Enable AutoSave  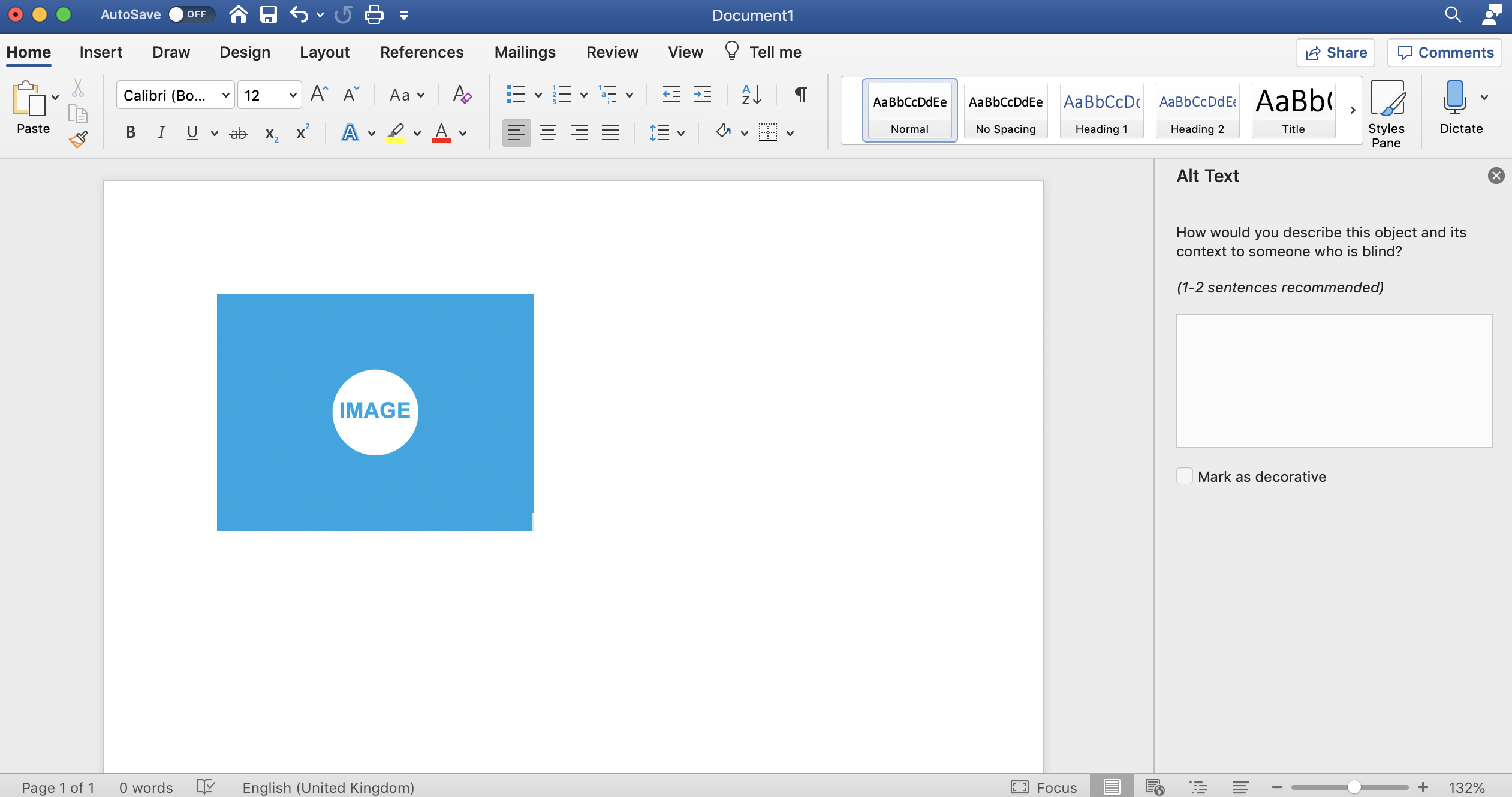[191, 14]
